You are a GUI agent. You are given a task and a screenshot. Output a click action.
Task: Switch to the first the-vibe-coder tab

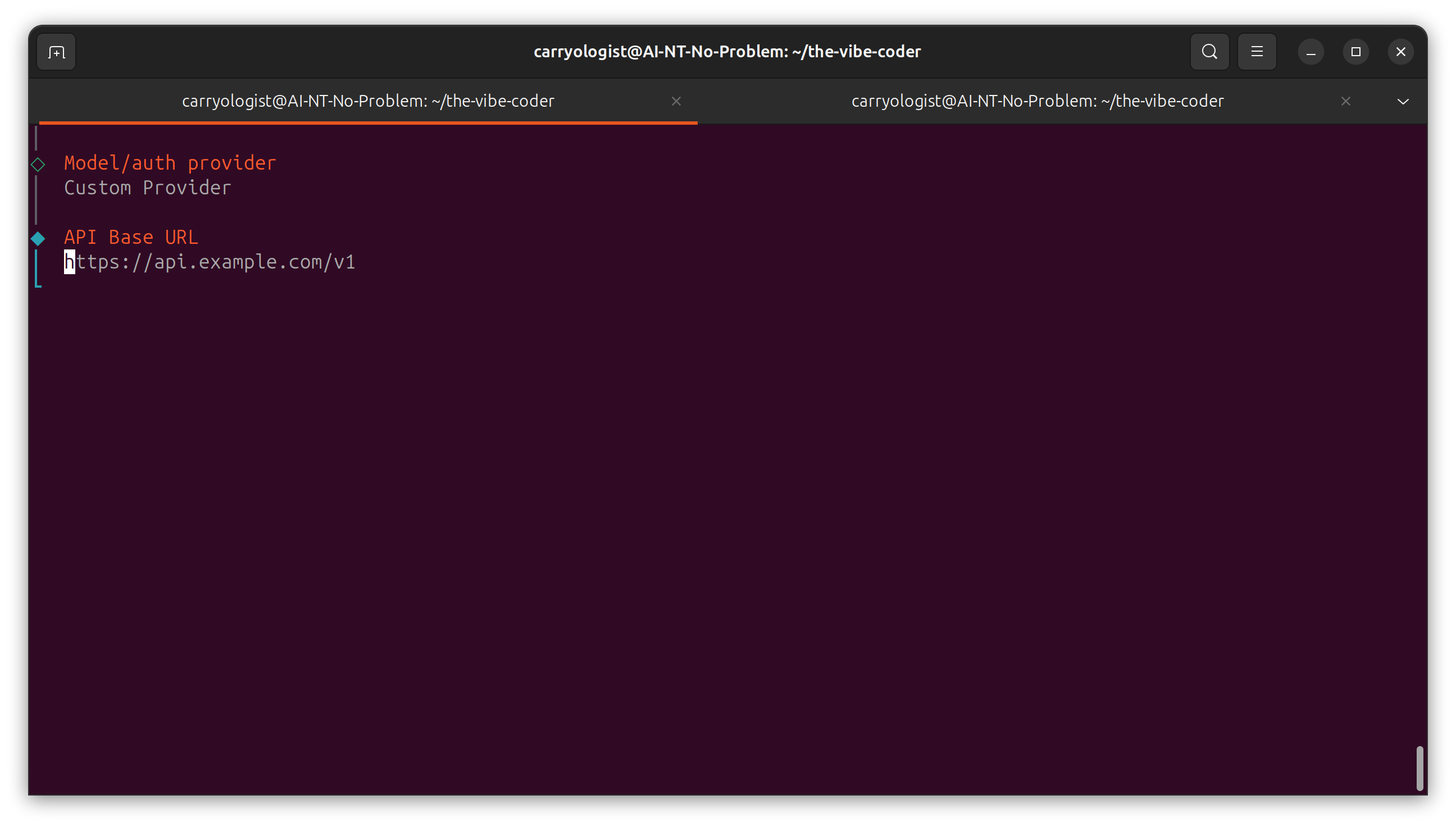point(368,101)
